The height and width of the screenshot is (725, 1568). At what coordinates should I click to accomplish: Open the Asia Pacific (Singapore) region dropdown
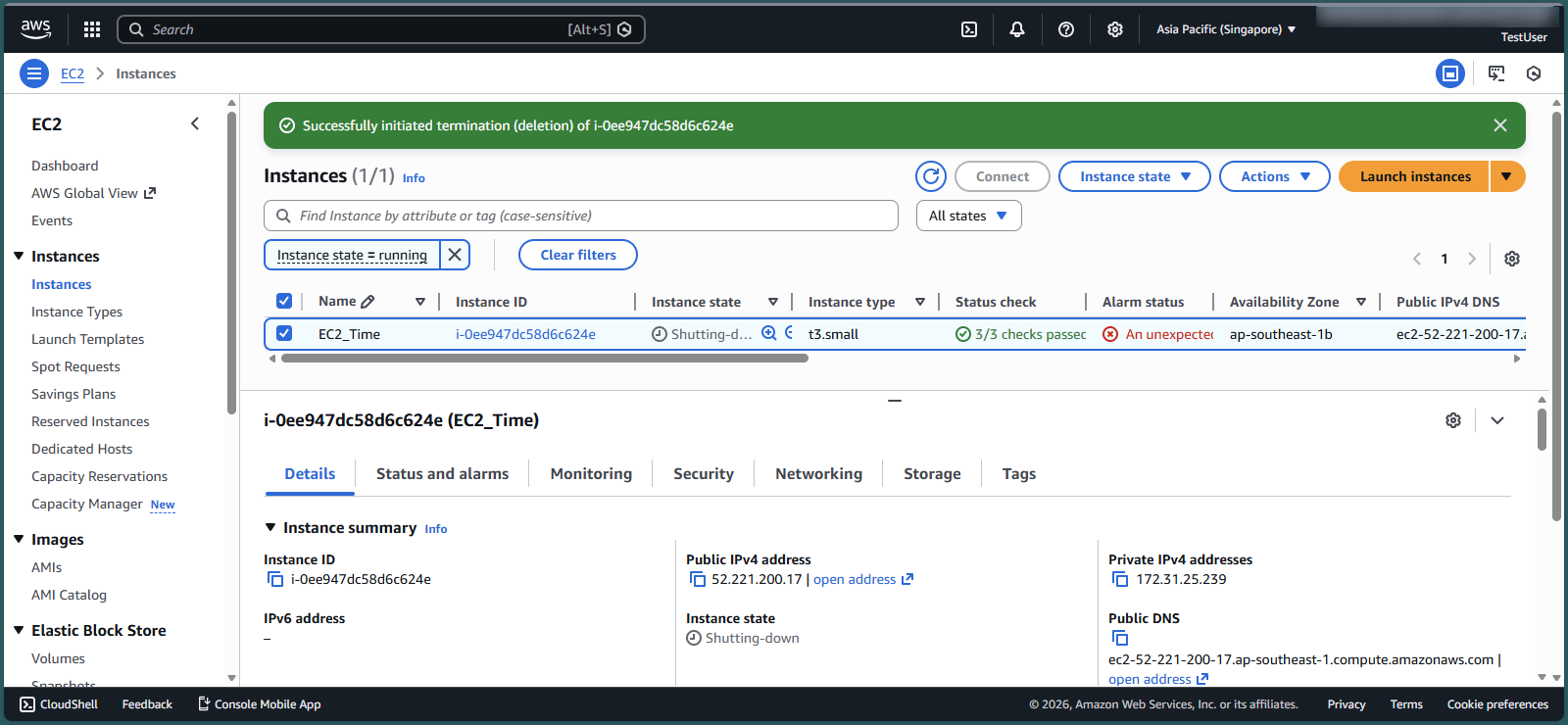[1226, 29]
